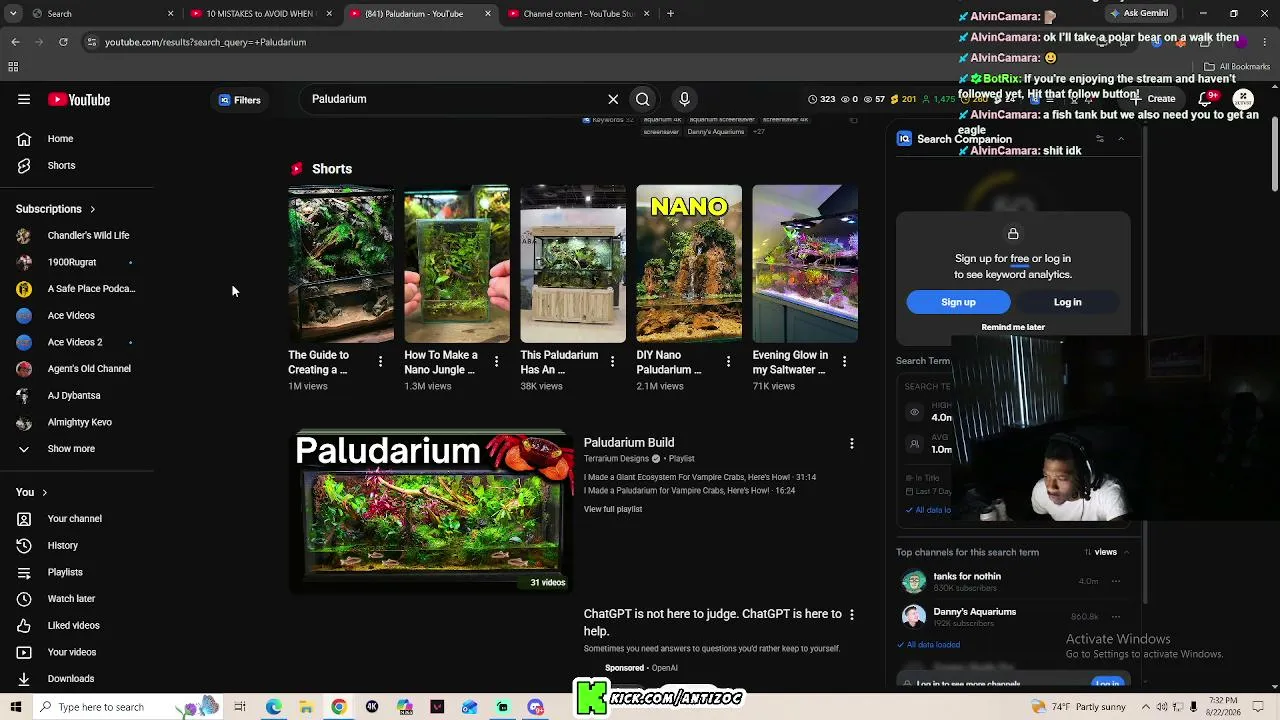Open Search Companion settings sliders icon
Viewport: 1280px width, 720px height.
(x=1100, y=139)
